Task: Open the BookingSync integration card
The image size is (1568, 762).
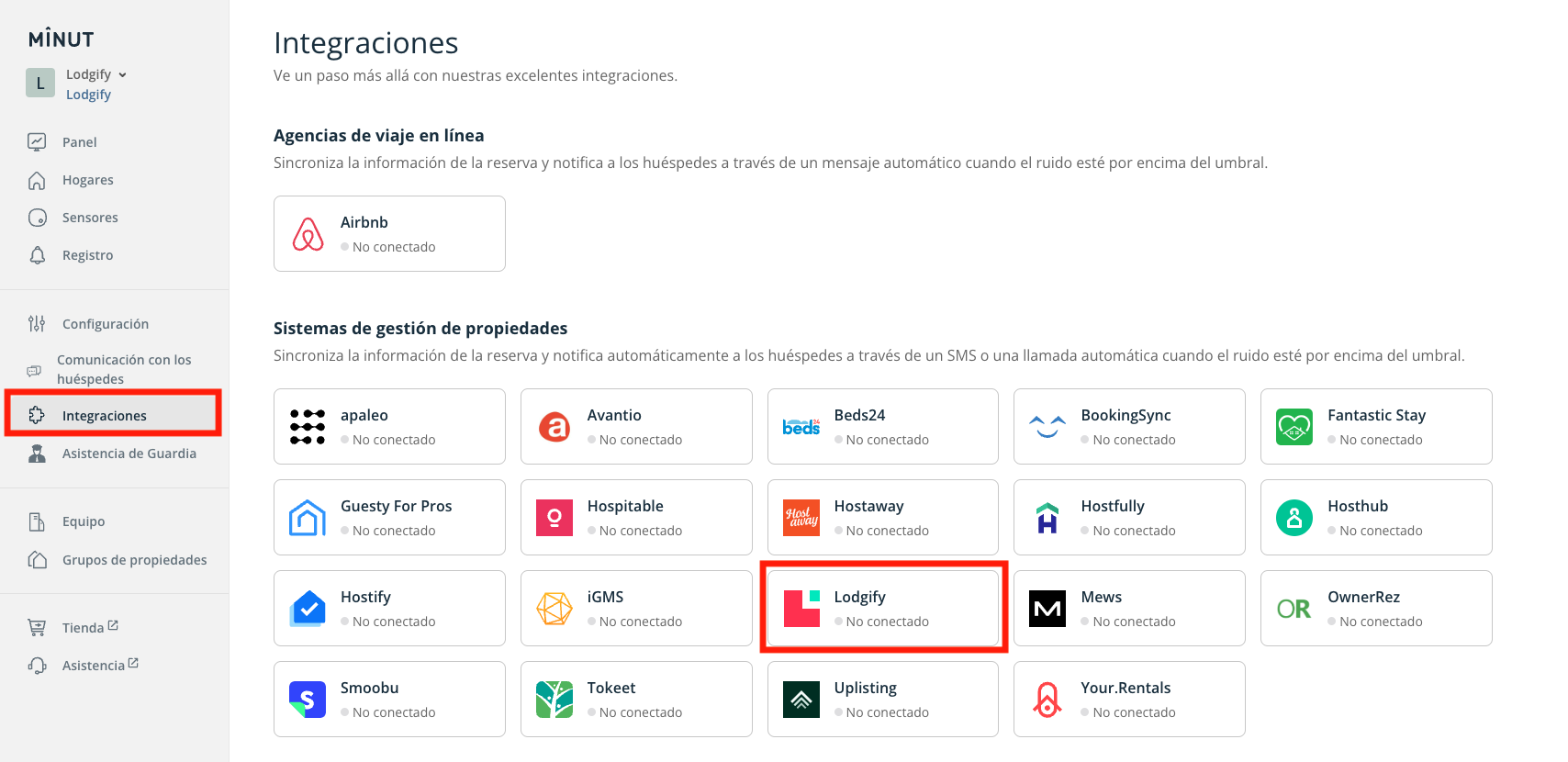Action: (x=1129, y=426)
